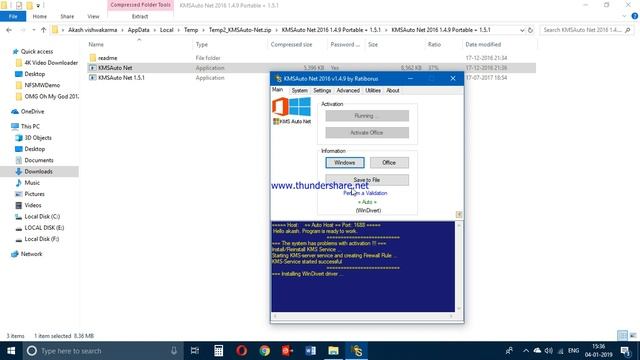Click the Activate Office button
The width and height of the screenshot is (640, 360).
coord(367,133)
